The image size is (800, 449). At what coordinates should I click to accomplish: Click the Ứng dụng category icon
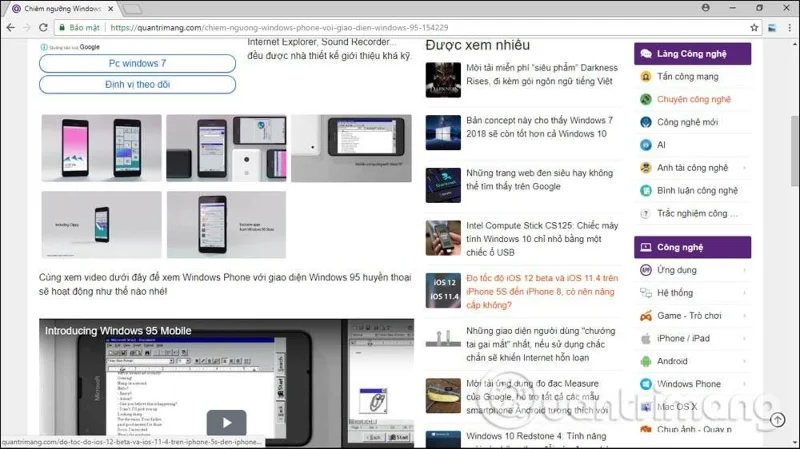click(646, 270)
